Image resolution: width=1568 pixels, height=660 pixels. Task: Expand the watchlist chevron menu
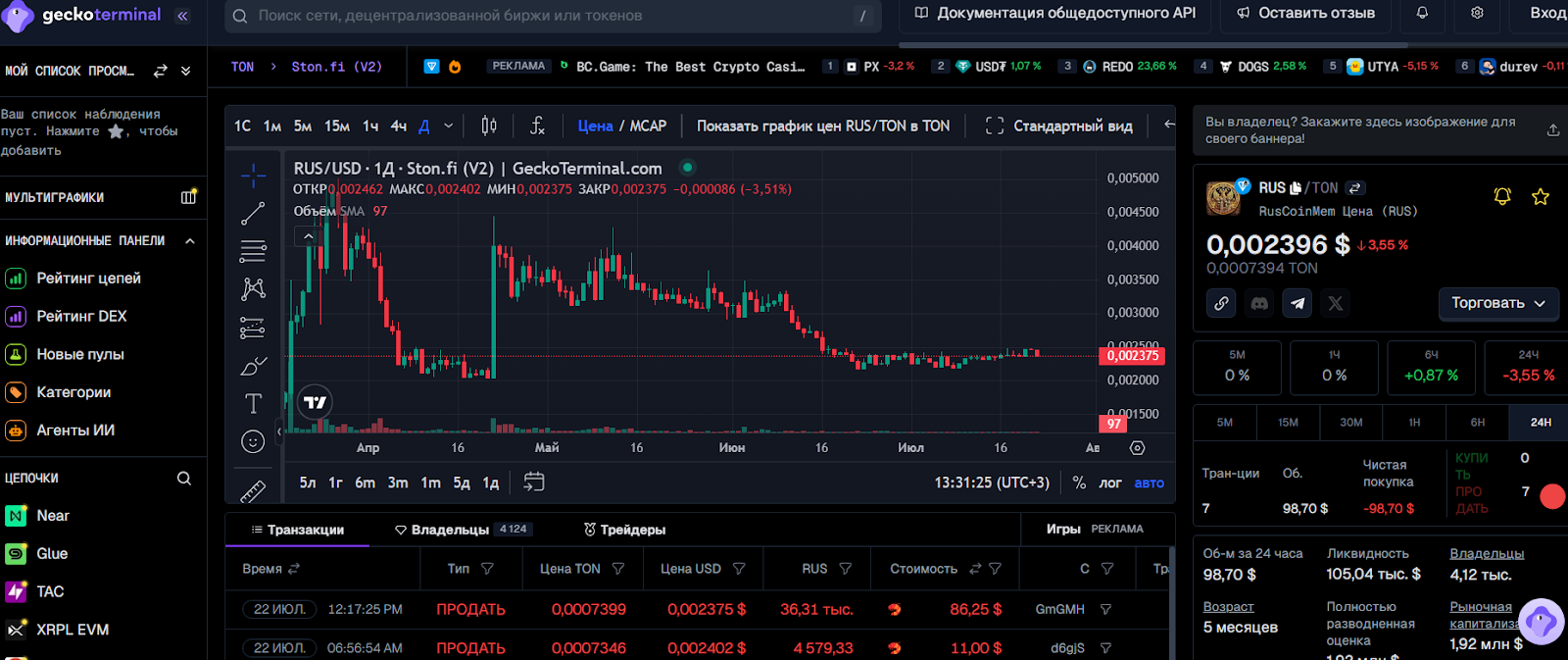(185, 71)
